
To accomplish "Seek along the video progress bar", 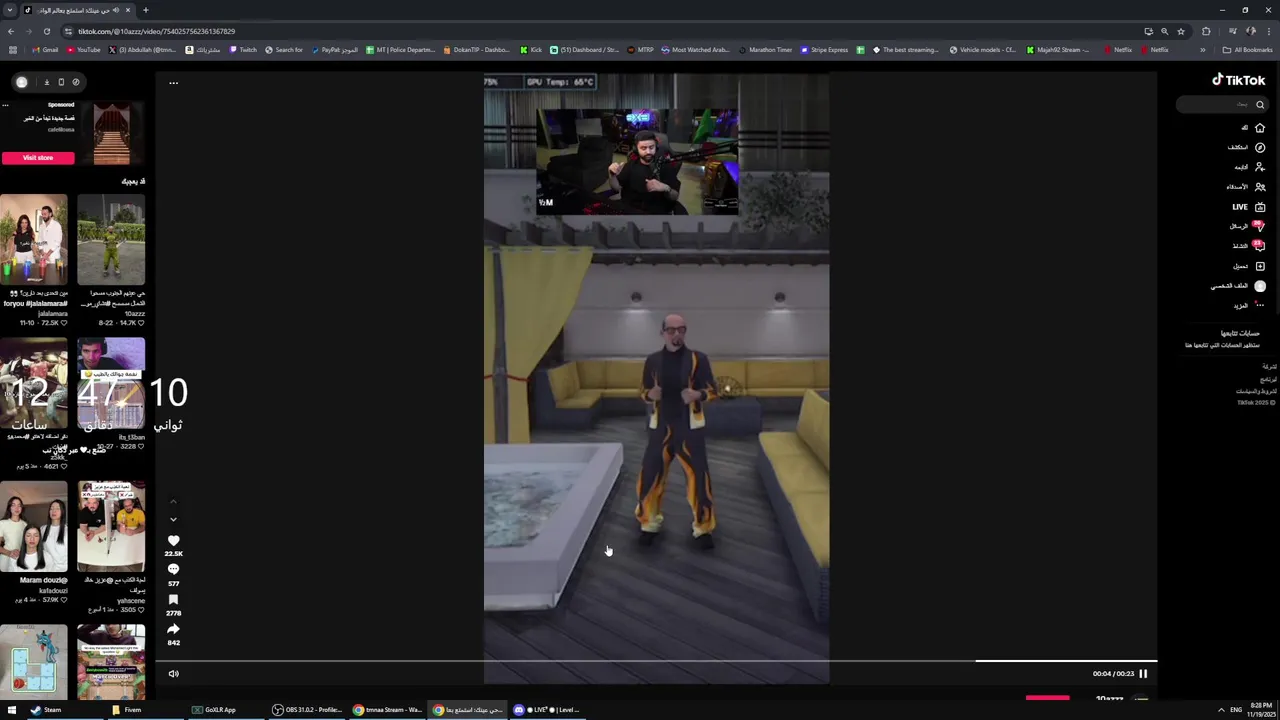I will point(657,661).
